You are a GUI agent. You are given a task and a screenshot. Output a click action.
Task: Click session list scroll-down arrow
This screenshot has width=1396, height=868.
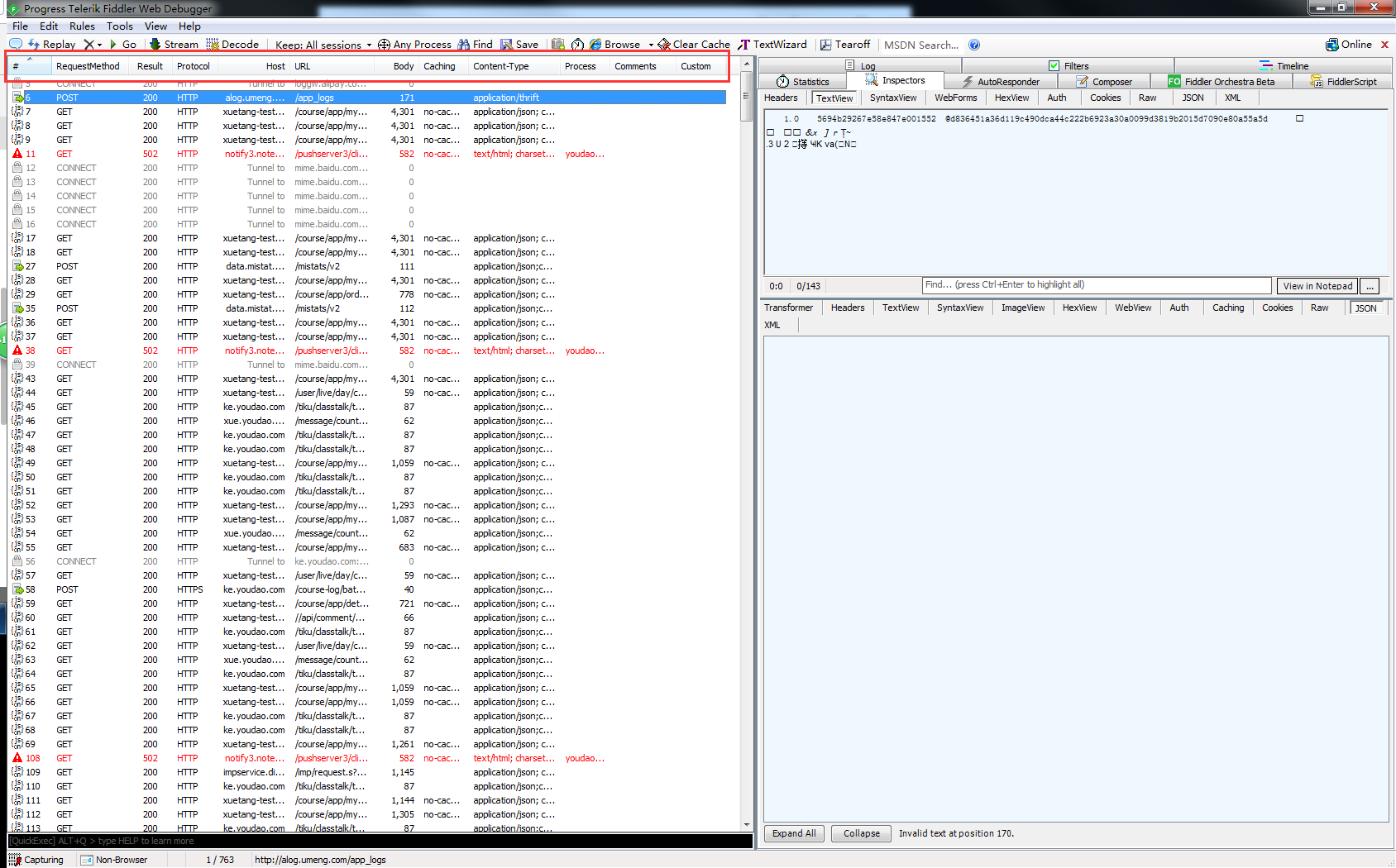pos(747,824)
